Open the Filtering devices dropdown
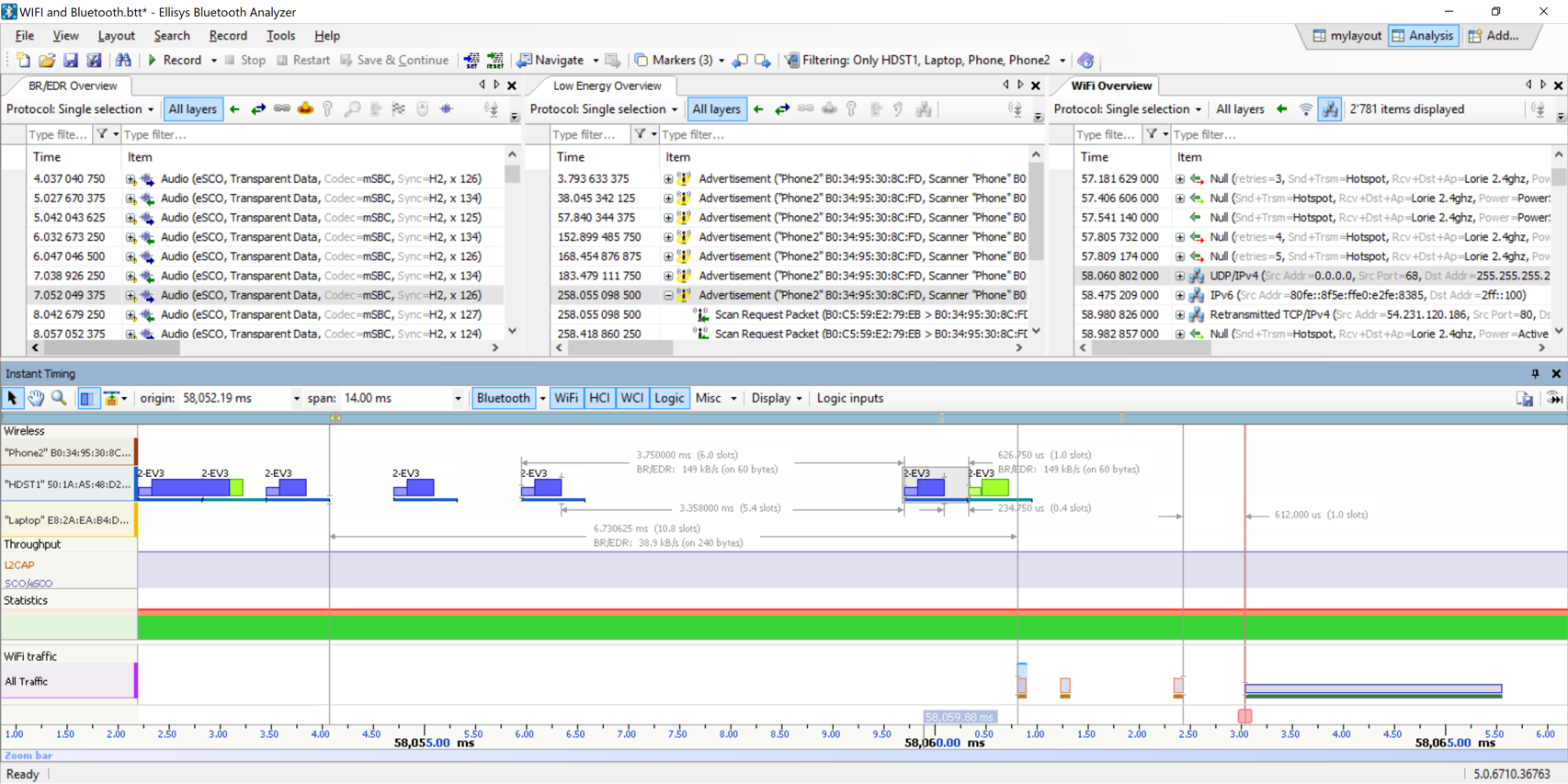This screenshot has height=784, width=1568. [x=1062, y=61]
